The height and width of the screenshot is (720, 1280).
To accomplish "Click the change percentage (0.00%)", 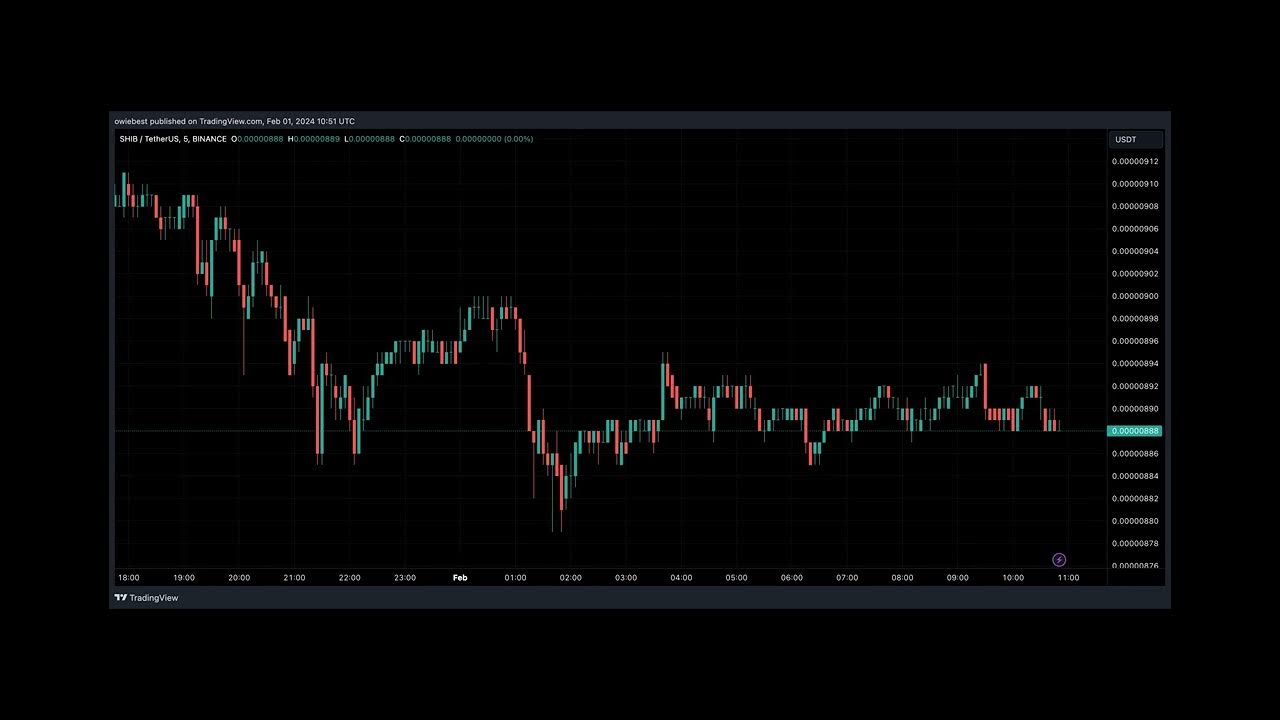I will pyautogui.click(x=520, y=139).
